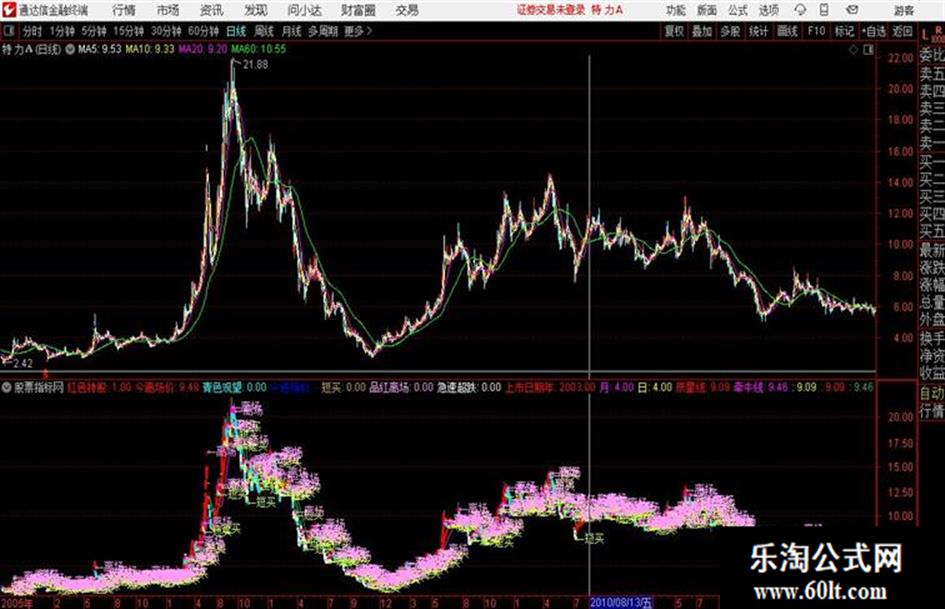Select the 日线 daily period
This screenshot has height=609, width=945.
(236, 31)
